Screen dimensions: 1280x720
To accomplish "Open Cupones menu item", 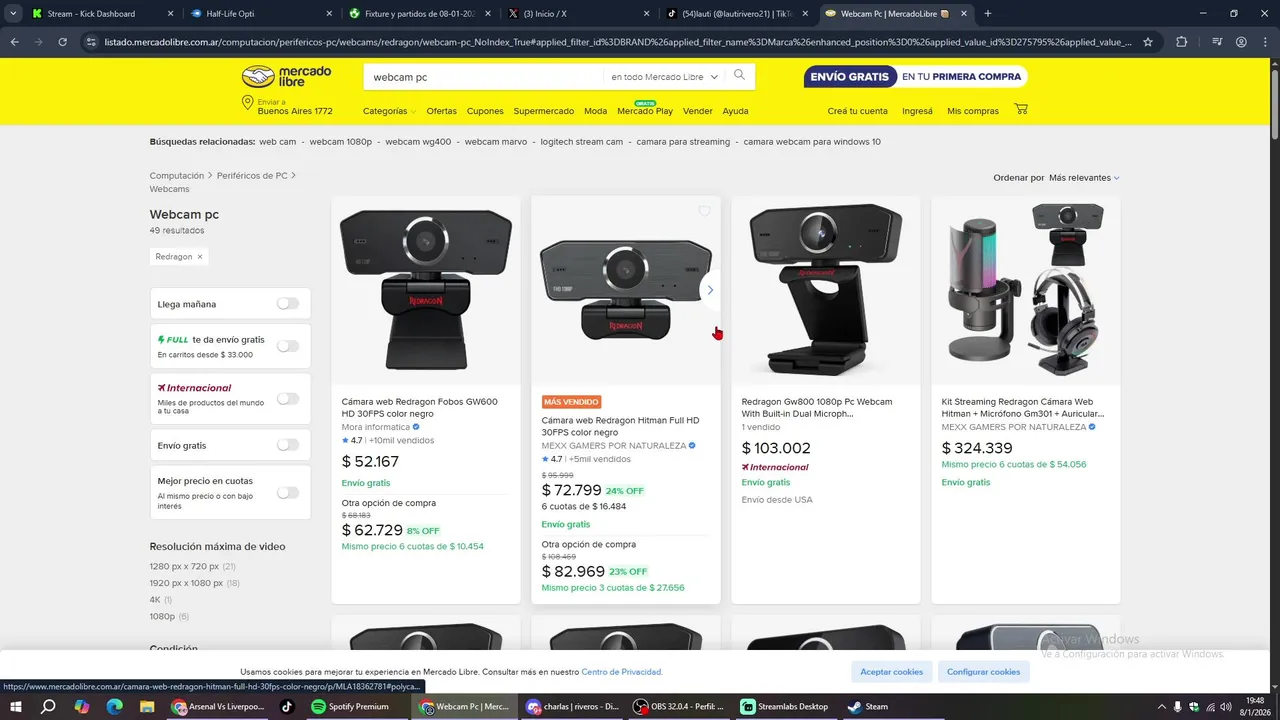I will pos(485,111).
